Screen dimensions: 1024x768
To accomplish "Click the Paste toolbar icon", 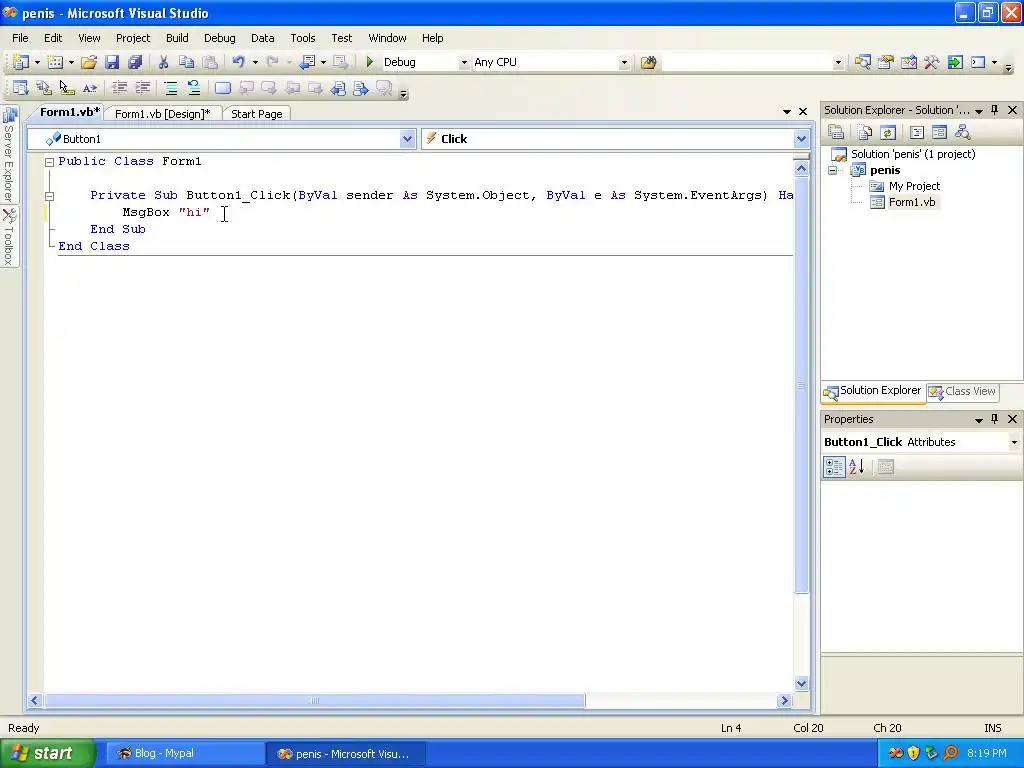I will pyautogui.click(x=210, y=62).
